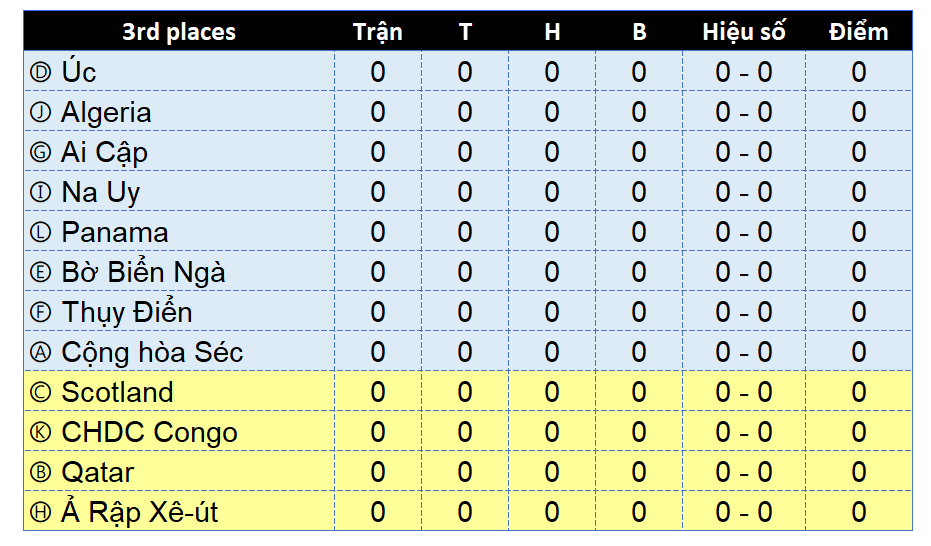This screenshot has width=931, height=546.
Task: Click the circled G icon beside Ai Cập
Action: point(40,153)
